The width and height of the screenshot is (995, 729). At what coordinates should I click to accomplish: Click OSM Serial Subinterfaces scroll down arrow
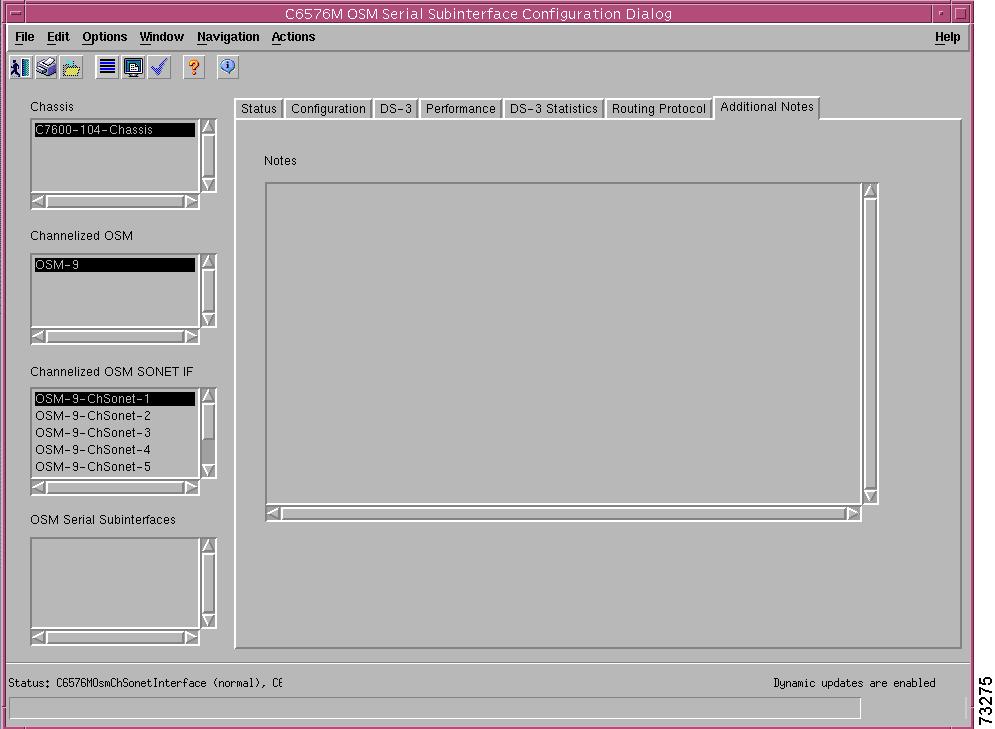click(208, 620)
